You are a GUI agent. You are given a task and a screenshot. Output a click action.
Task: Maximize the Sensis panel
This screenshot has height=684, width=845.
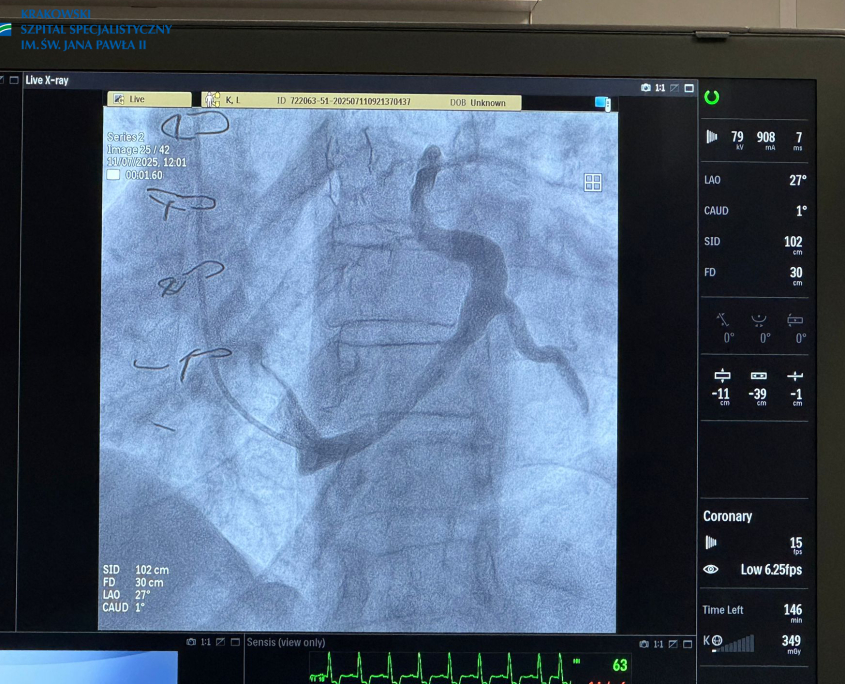coord(688,644)
